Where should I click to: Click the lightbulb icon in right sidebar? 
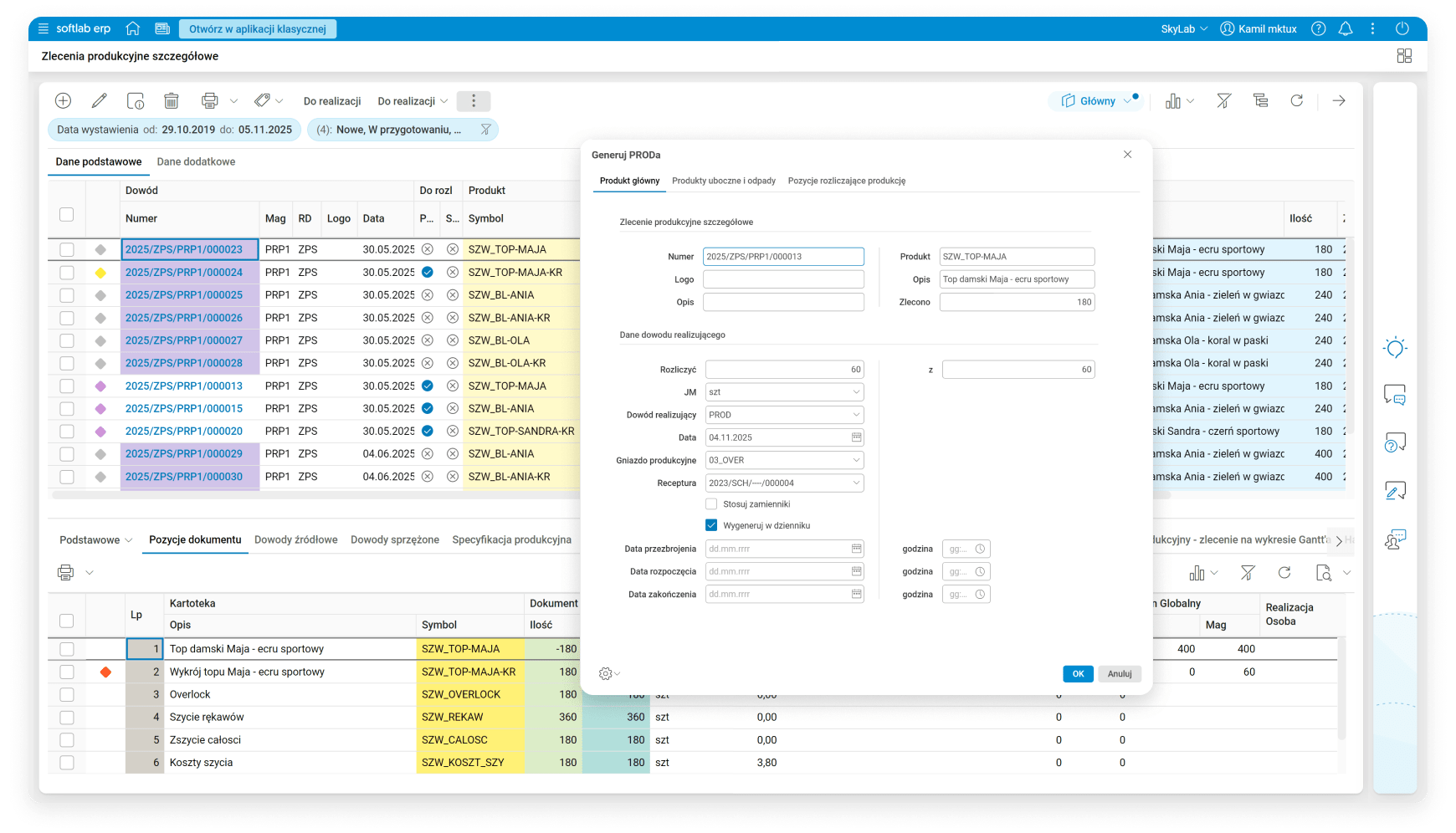(x=1395, y=348)
